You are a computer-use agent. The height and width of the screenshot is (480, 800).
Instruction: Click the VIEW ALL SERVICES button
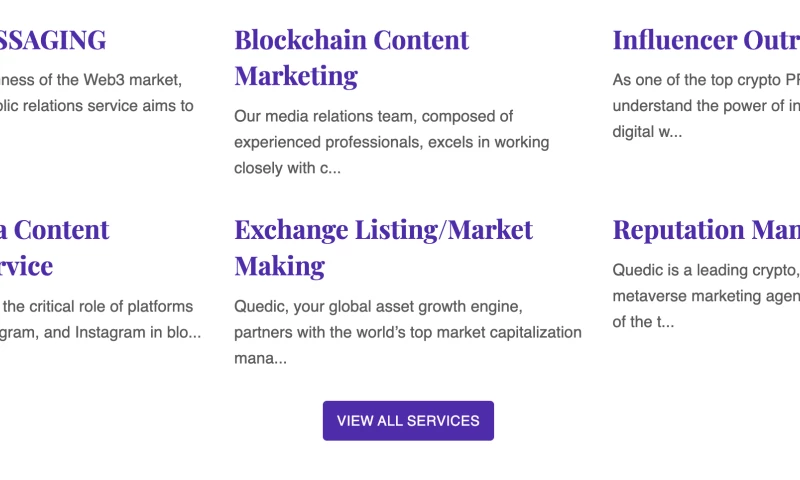click(x=408, y=421)
